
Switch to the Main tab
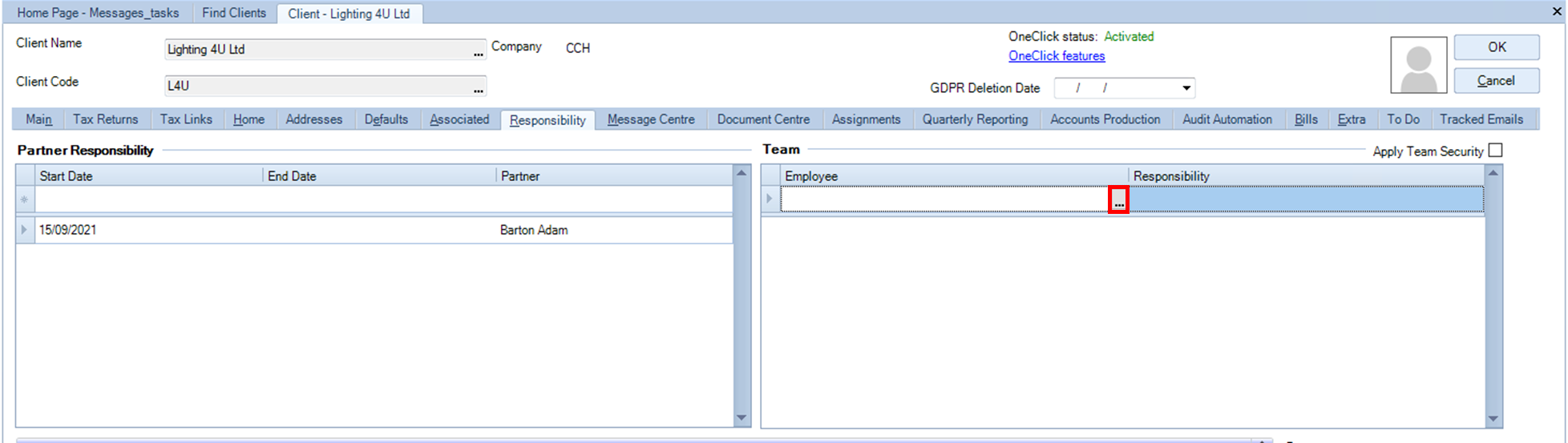[x=38, y=119]
